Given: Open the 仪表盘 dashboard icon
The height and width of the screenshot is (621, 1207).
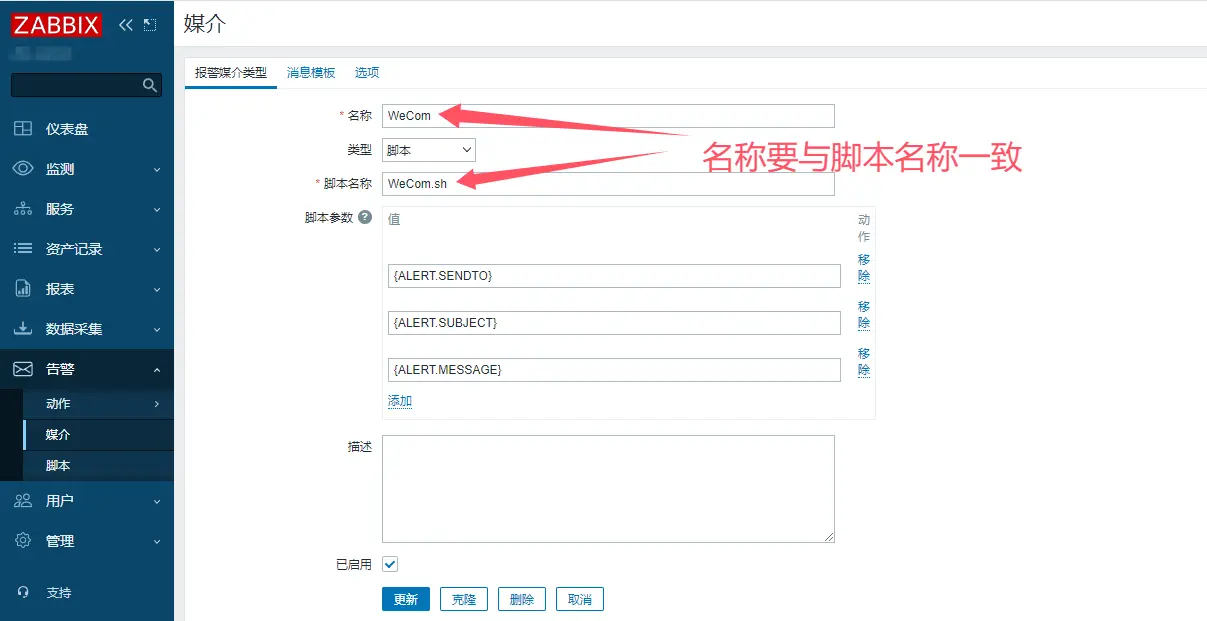Looking at the screenshot, I should pos(22,129).
